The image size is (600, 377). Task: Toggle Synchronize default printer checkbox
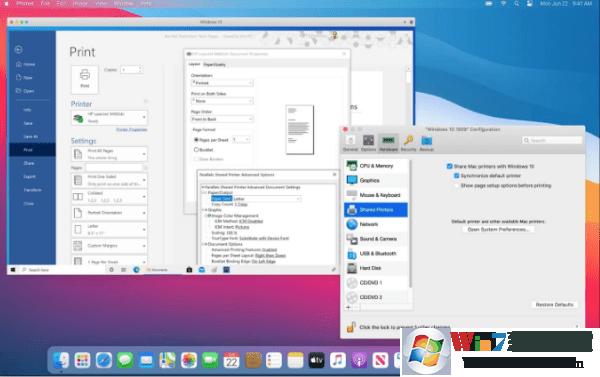coord(457,176)
